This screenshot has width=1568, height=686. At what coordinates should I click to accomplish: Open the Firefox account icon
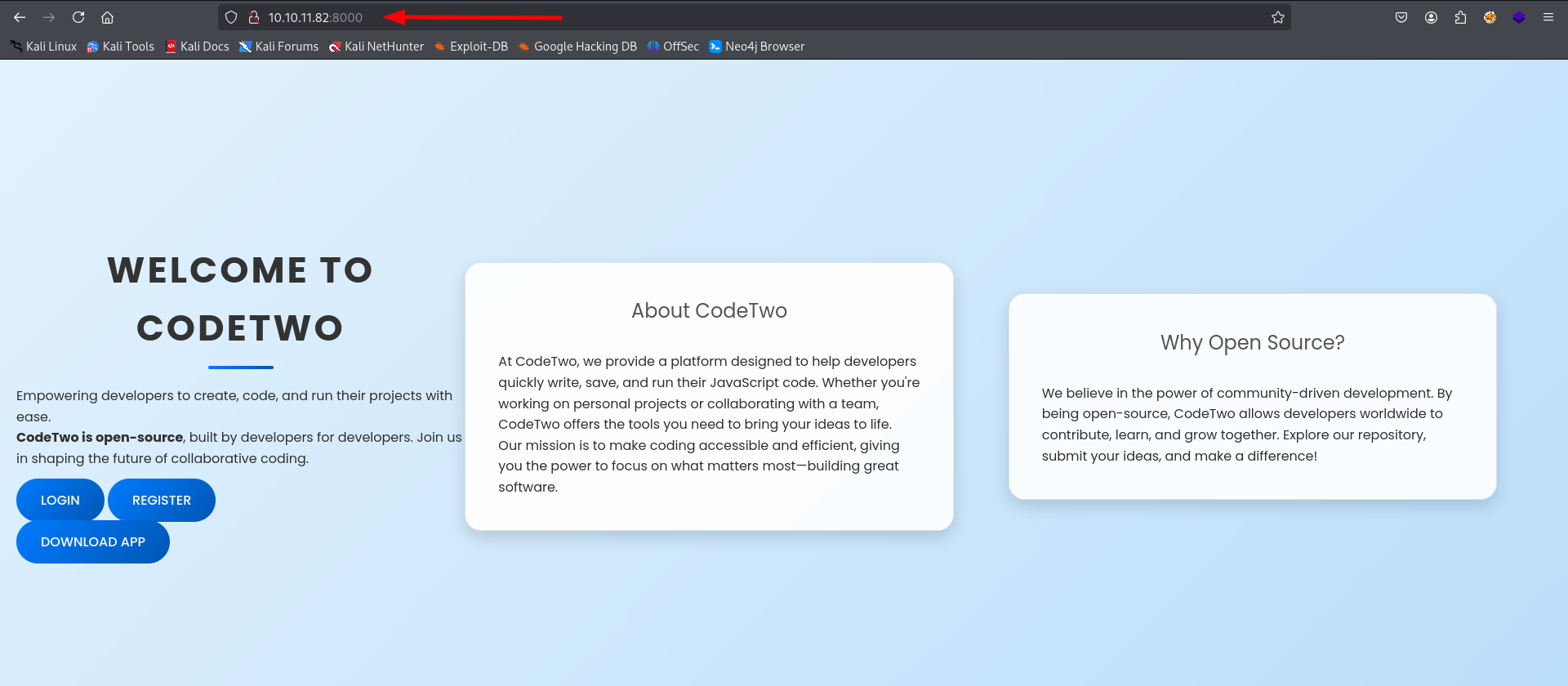(x=1431, y=17)
